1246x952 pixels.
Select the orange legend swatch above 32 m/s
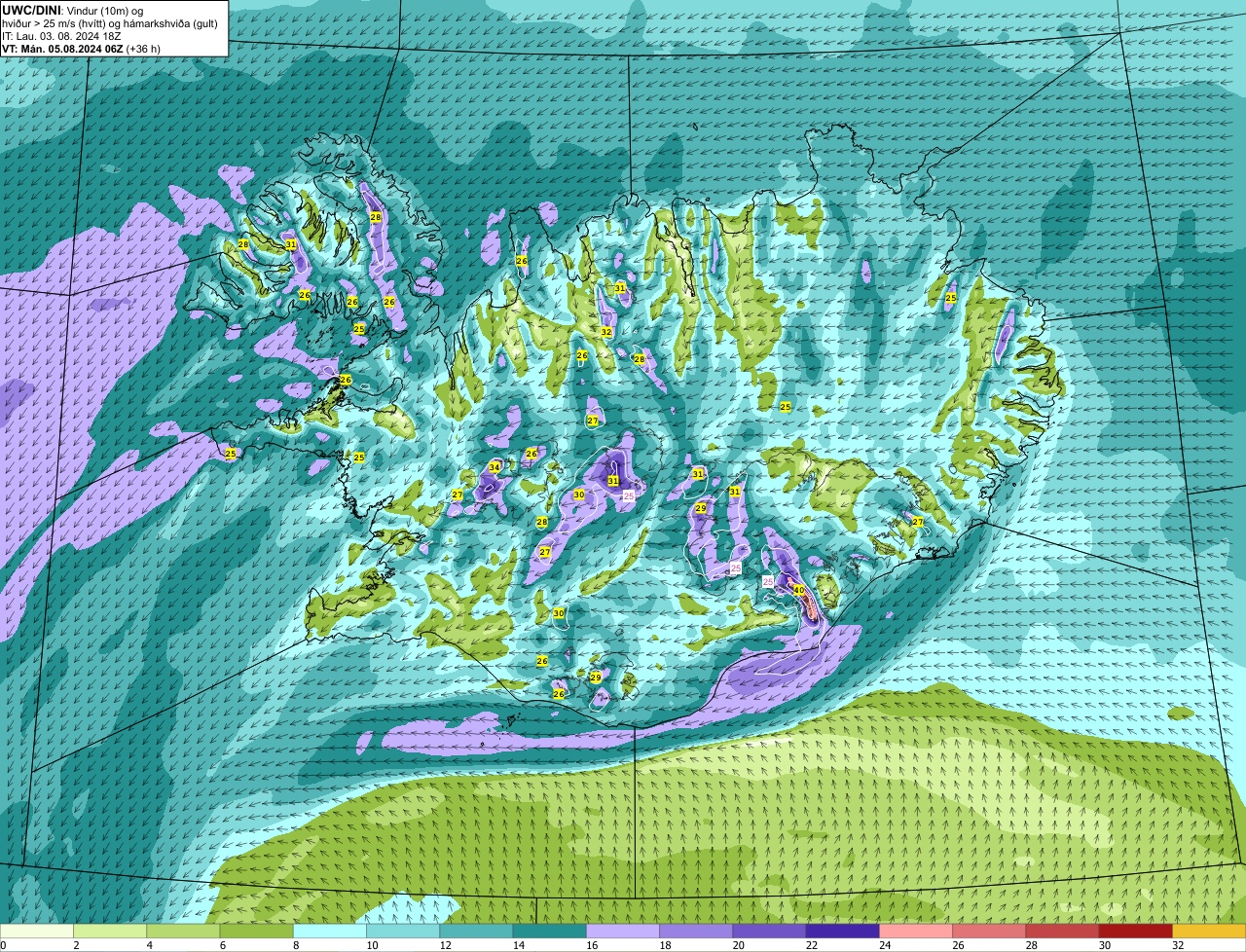[x=1209, y=932]
